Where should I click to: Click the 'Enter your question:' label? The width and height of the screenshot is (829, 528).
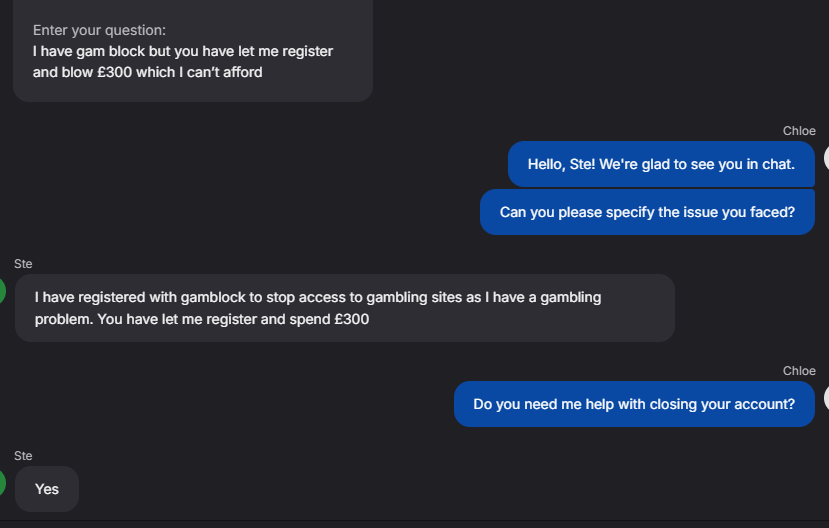click(x=99, y=30)
